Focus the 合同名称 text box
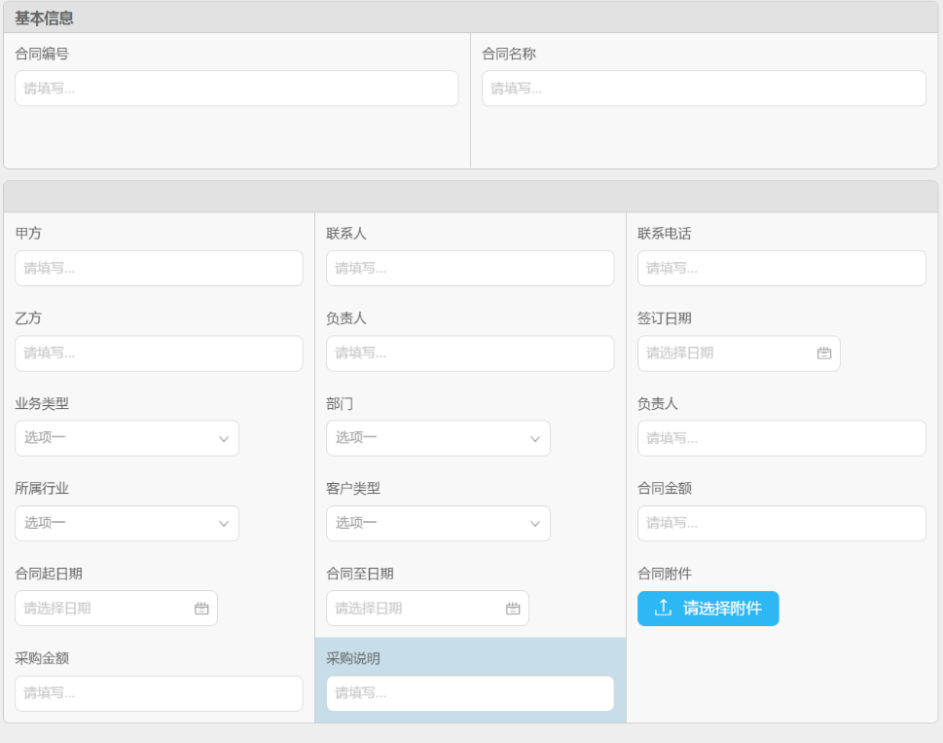The width and height of the screenshot is (943, 743). (704, 88)
